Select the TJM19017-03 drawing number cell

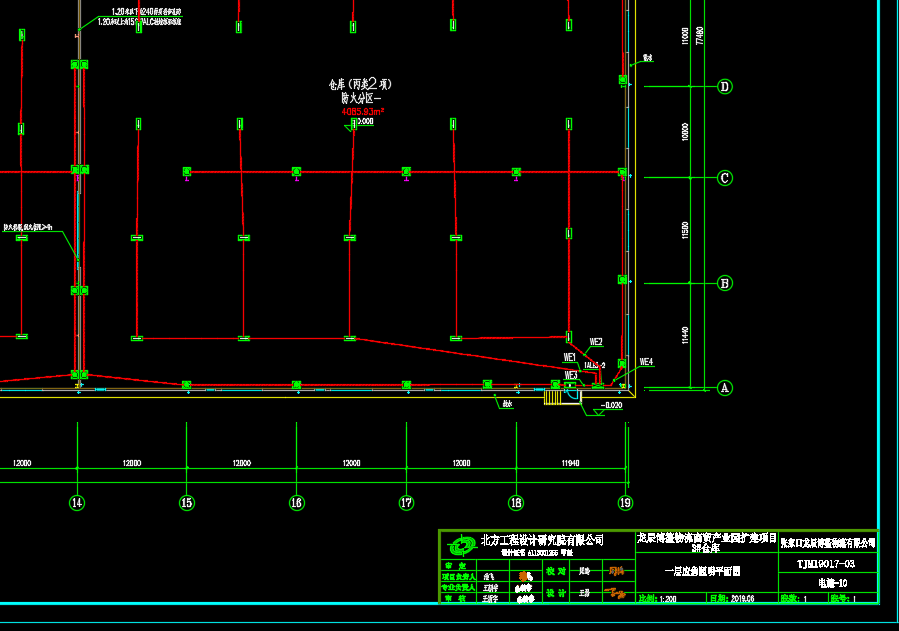828,564
